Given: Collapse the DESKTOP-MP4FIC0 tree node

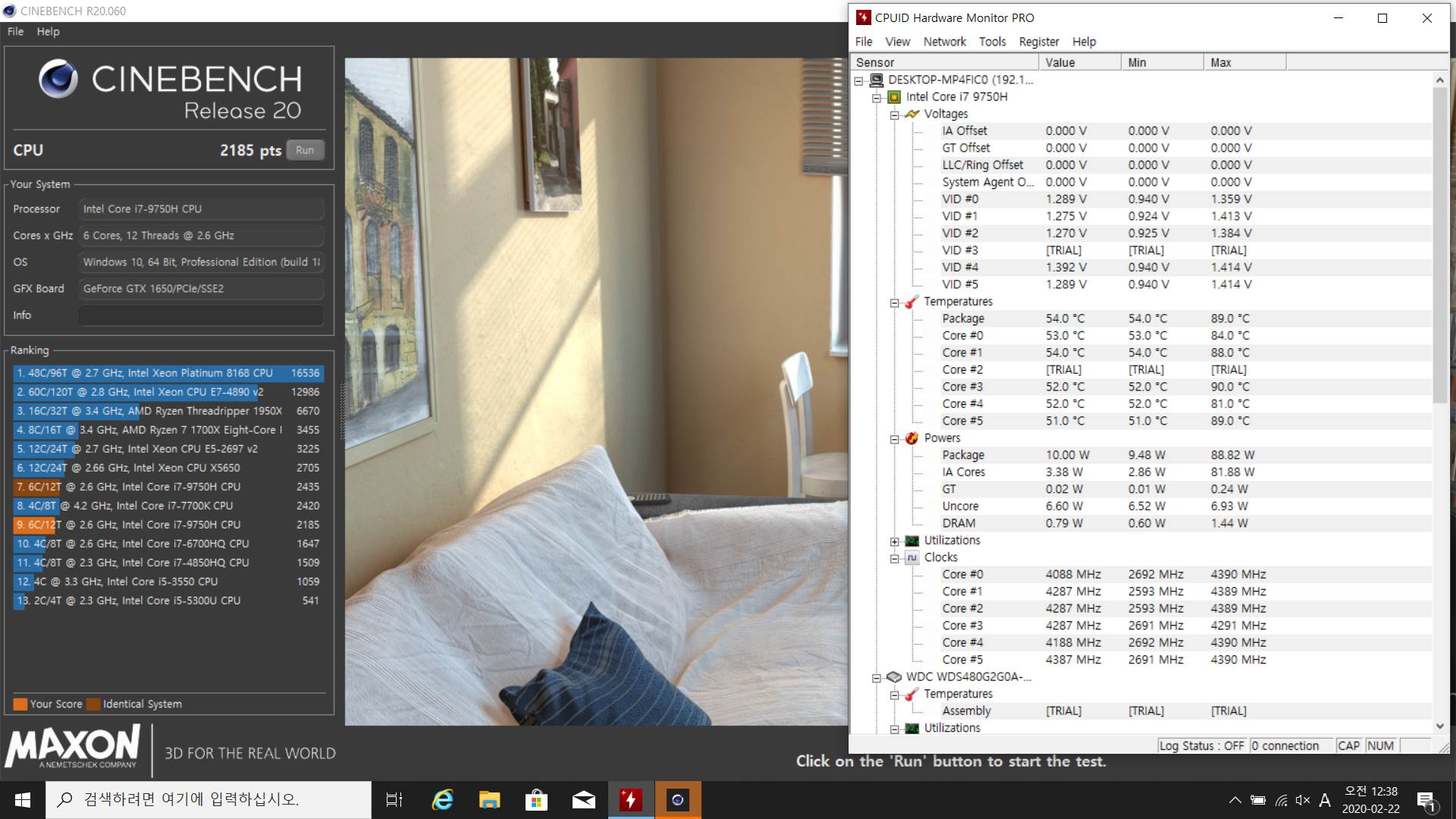Looking at the screenshot, I should pyautogui.click(x=858, y=80).
